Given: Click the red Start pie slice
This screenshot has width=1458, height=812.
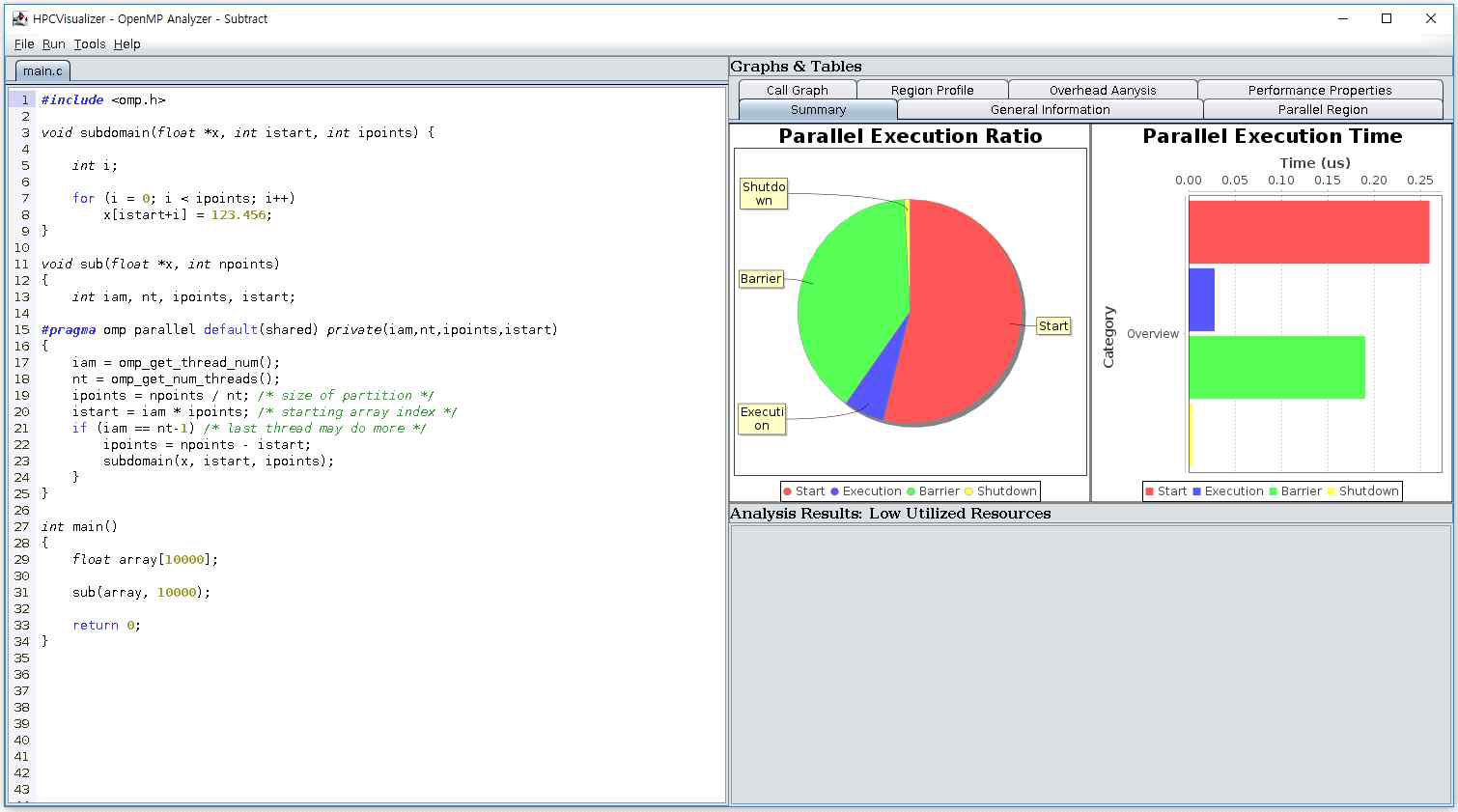Looking at the screenshot, I should pyautogui.click(x=966, y=309).
